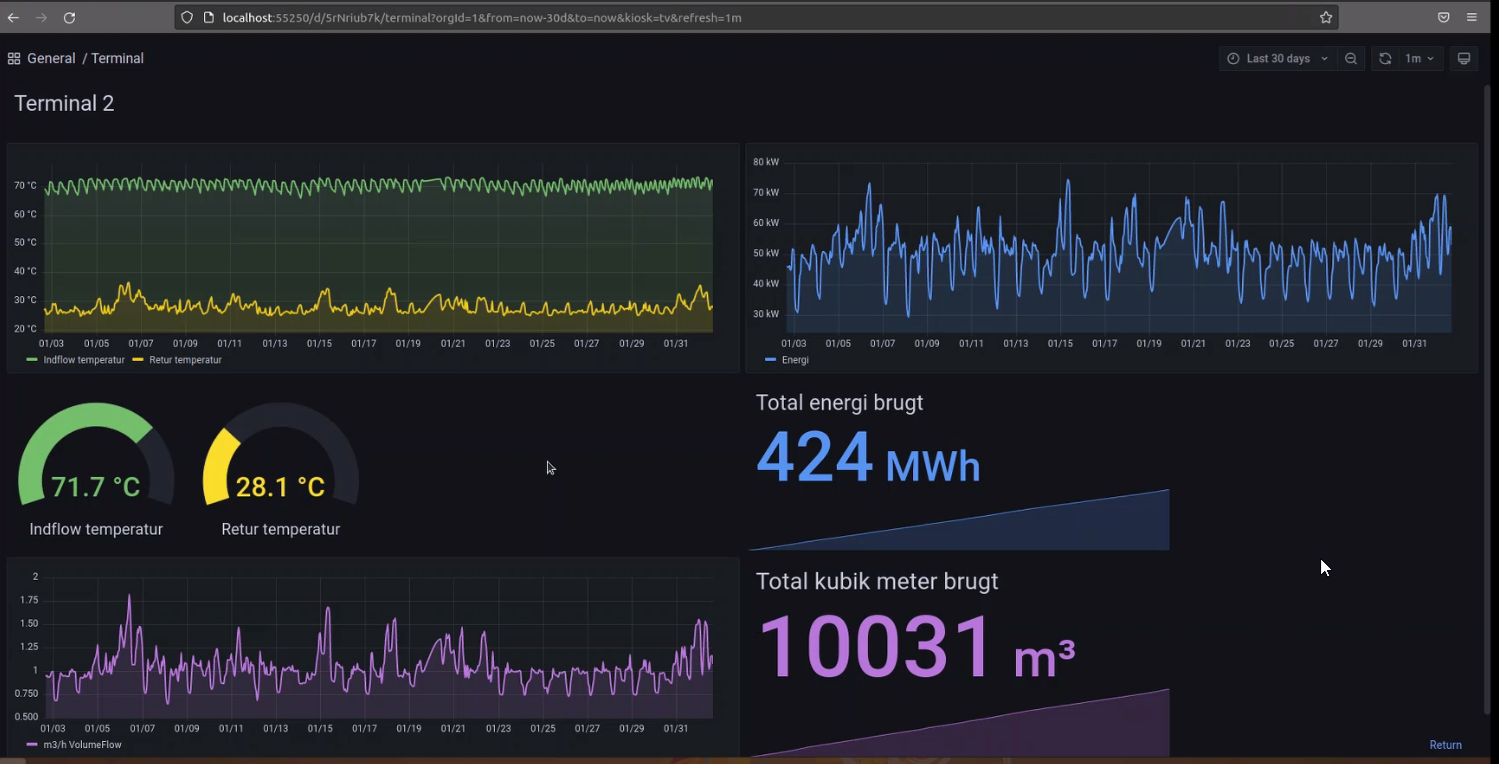Follow the Return link
This screenshot has width=1499, height=764.
coord(1445,745)
